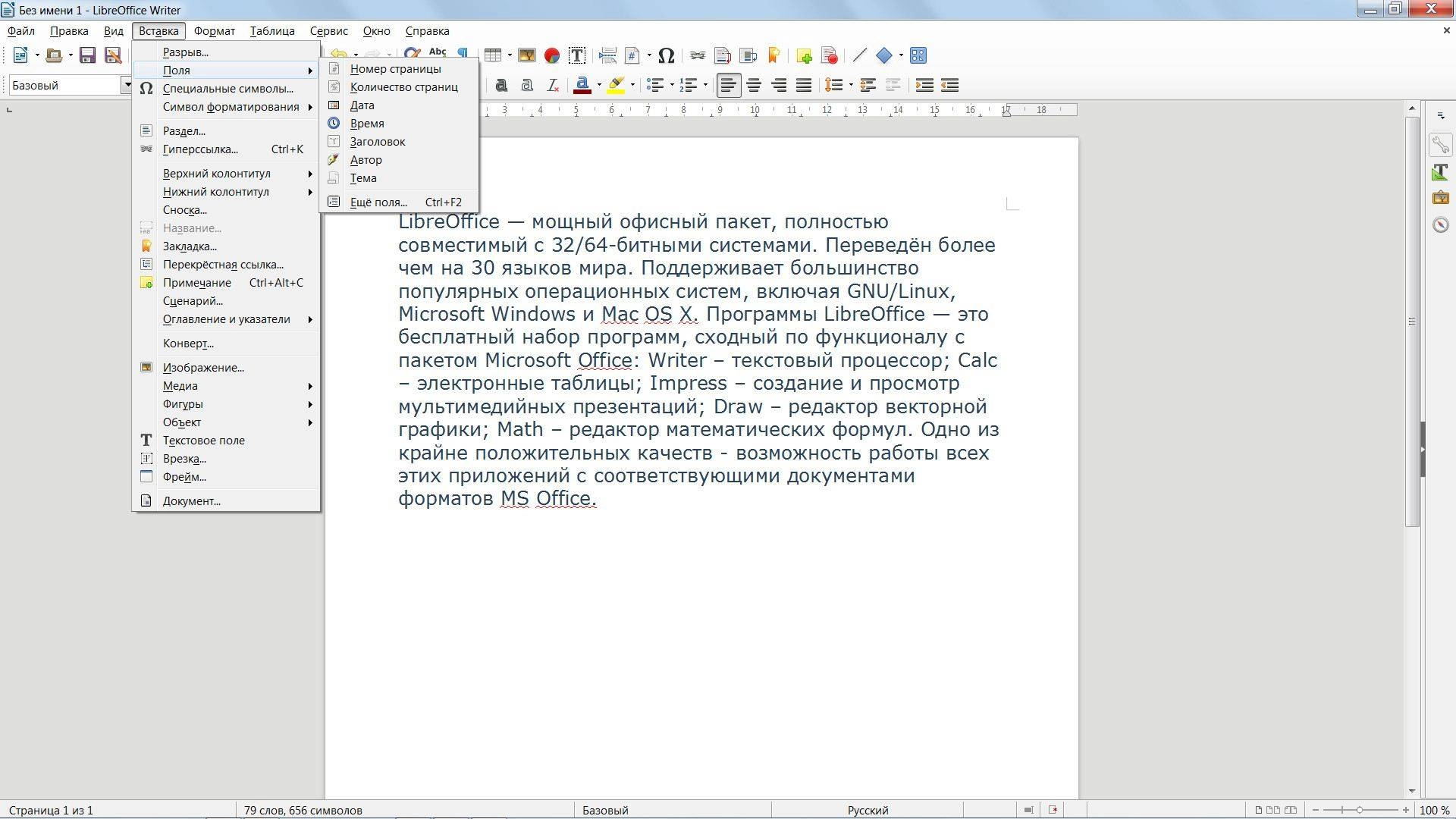Click the Страница 1 из 1 status field

(x=51, y=810)
